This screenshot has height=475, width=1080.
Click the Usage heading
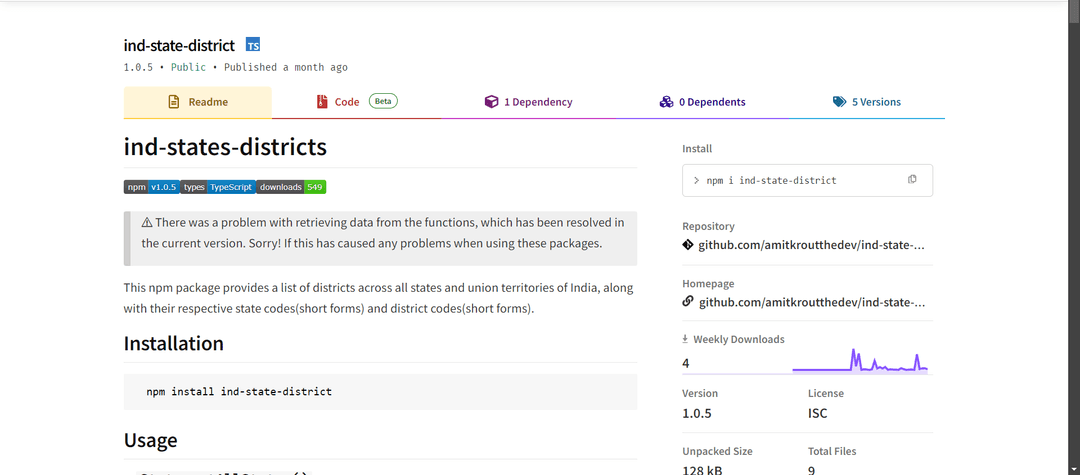[x=150, y=440]
